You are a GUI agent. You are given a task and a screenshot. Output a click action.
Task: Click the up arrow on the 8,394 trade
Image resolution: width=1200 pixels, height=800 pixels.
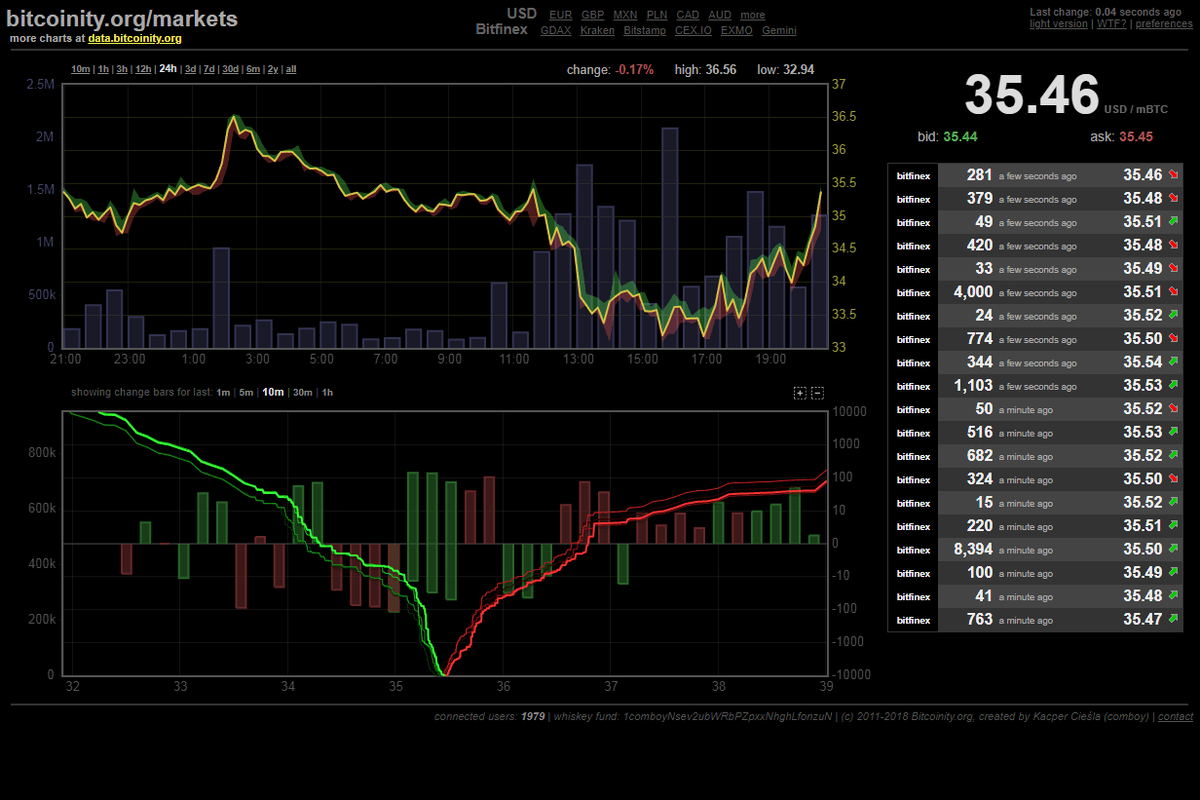tap(1173, 549)
